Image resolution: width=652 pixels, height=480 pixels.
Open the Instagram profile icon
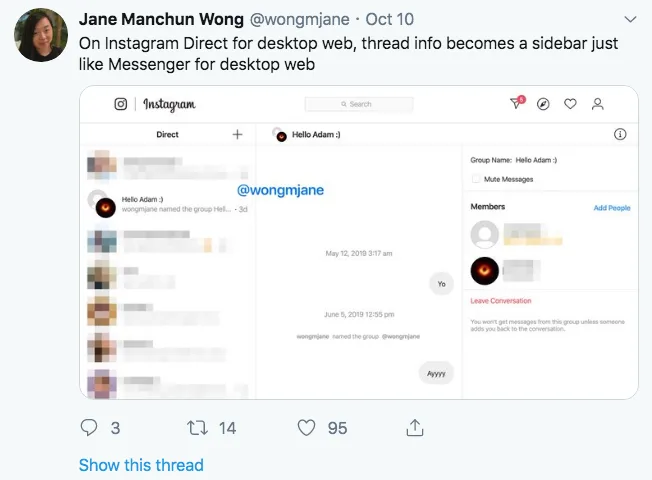click(x=598, y=103)
